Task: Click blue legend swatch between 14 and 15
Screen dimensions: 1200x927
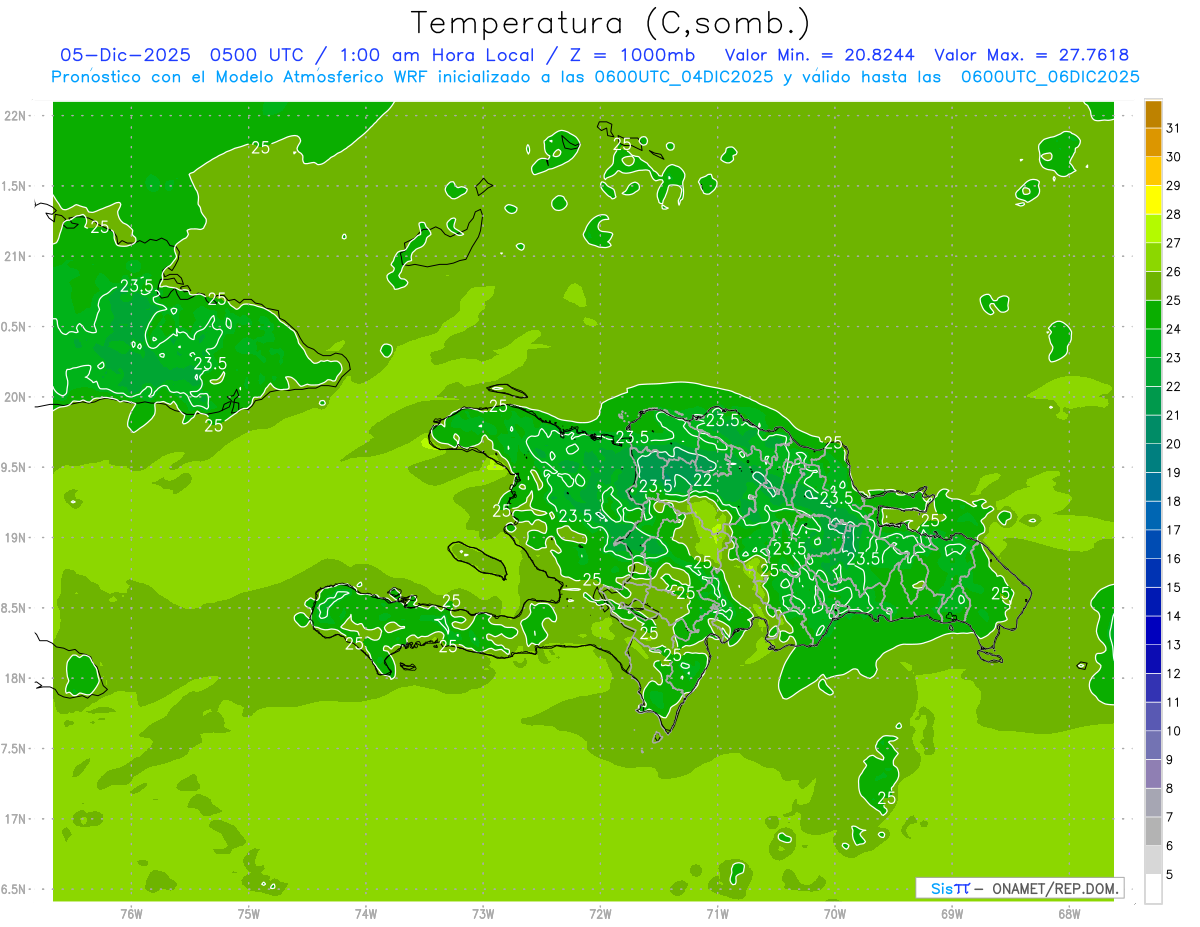Action: [1153, 602]
